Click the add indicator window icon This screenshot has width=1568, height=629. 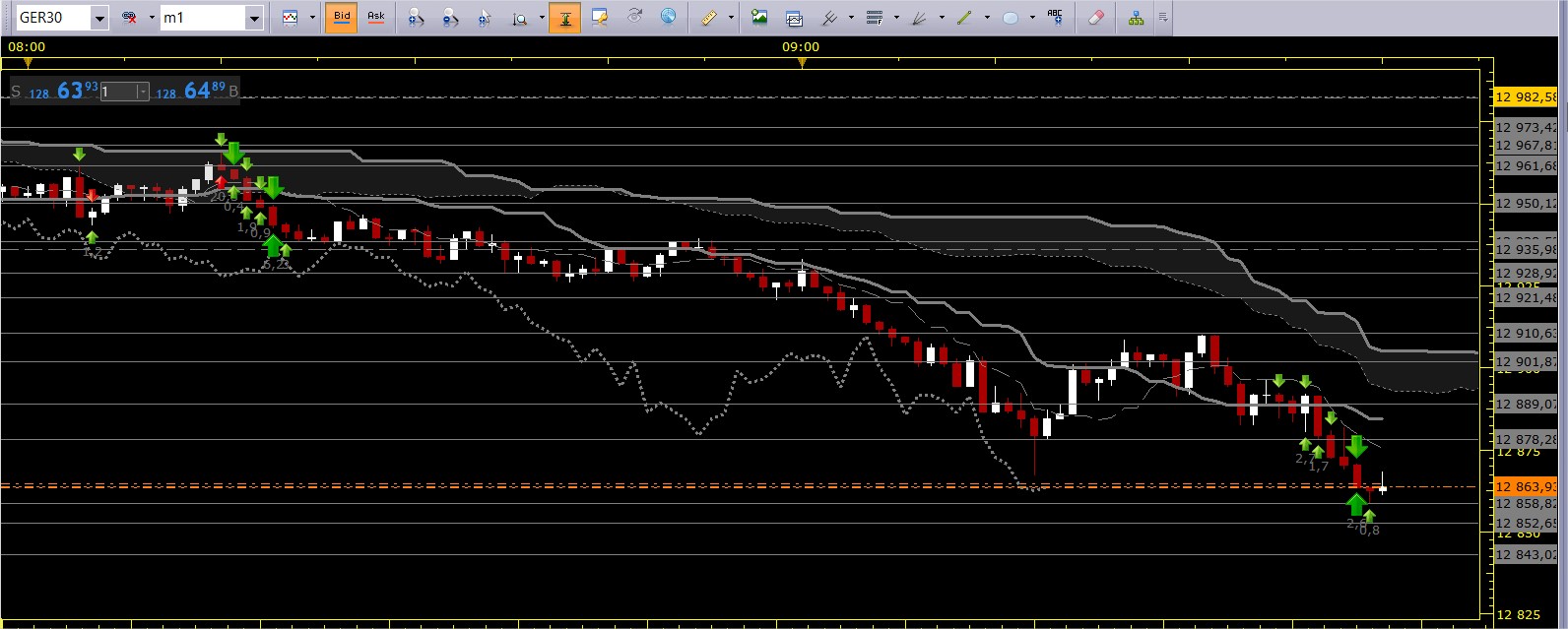pos(794,18)
